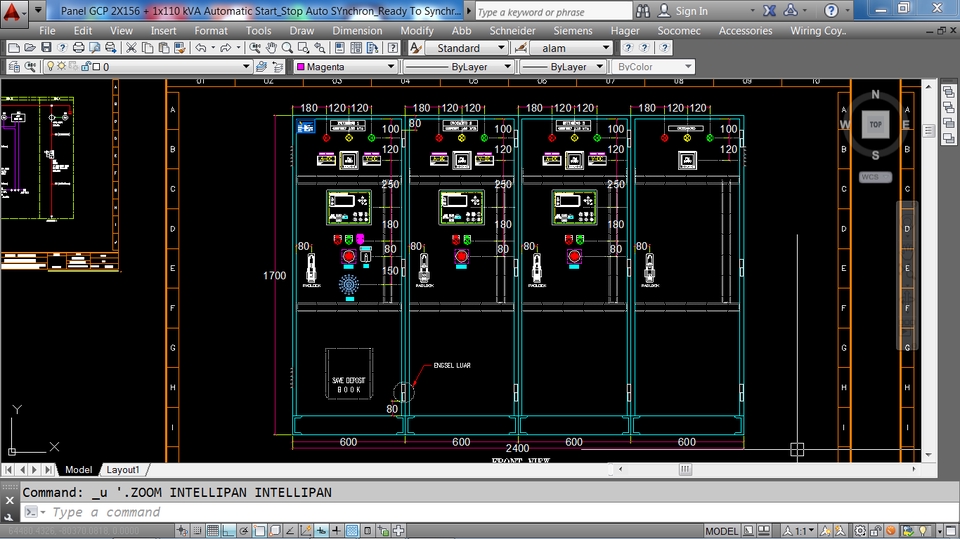The width and height of the screenshot is (960, 539).
Task: Toggle Dynamic Input in status bar
Action: click(x=321, y=531)
